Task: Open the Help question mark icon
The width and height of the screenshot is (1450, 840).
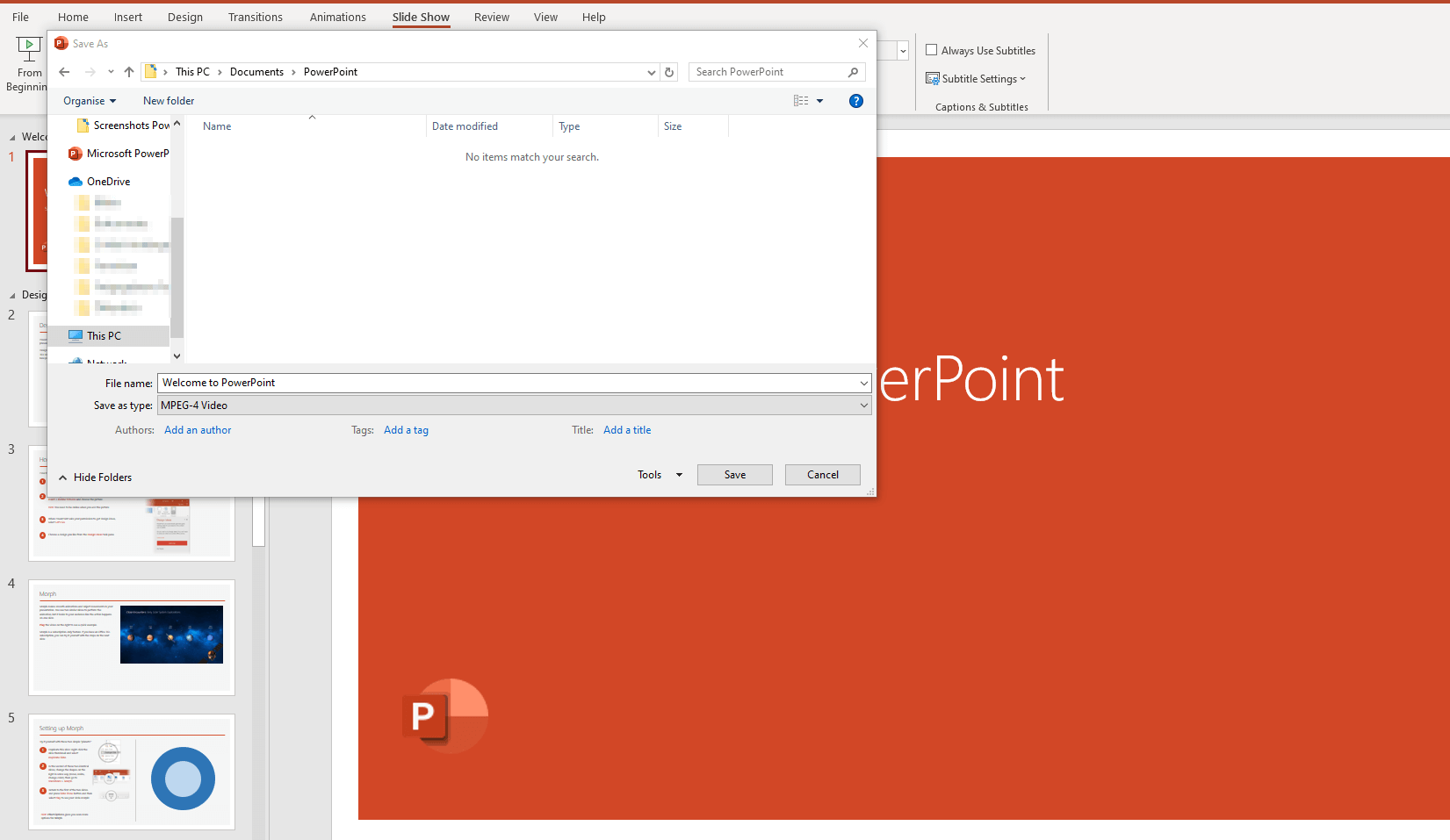Action: coord(856,101)
